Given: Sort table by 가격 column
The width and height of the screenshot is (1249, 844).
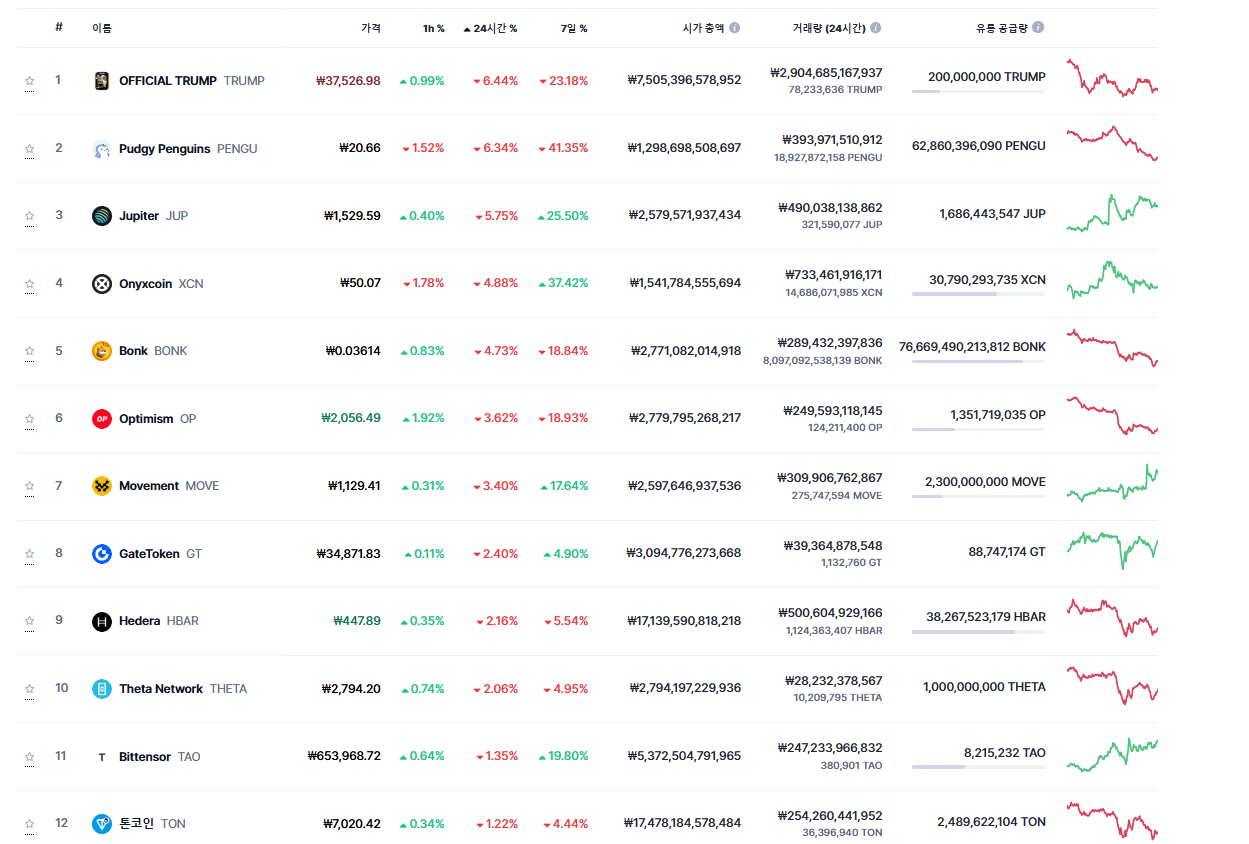Looking at the screenshot, I should click(371, 28).
